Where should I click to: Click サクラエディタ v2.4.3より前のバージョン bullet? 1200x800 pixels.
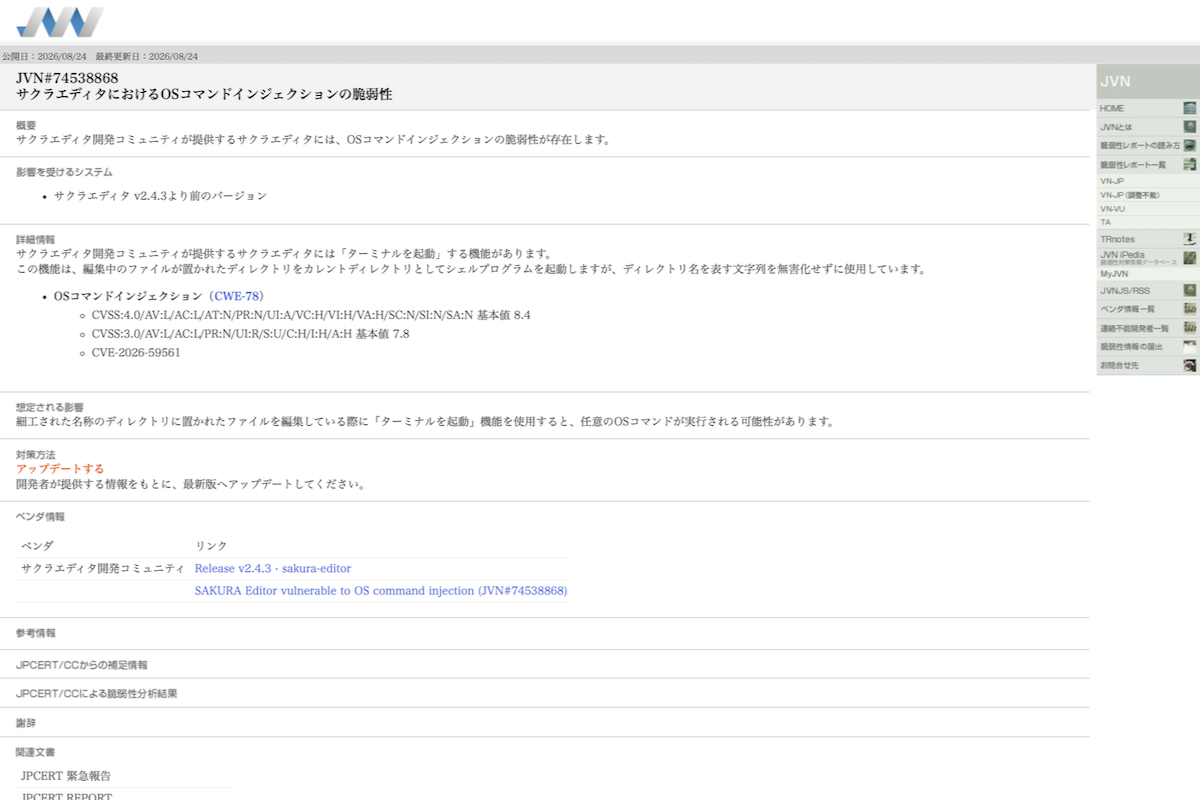point(161,196)
